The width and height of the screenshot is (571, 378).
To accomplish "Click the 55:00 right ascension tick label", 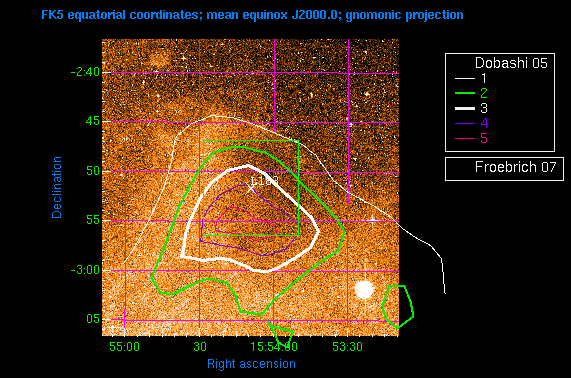I will coord(125,347).
